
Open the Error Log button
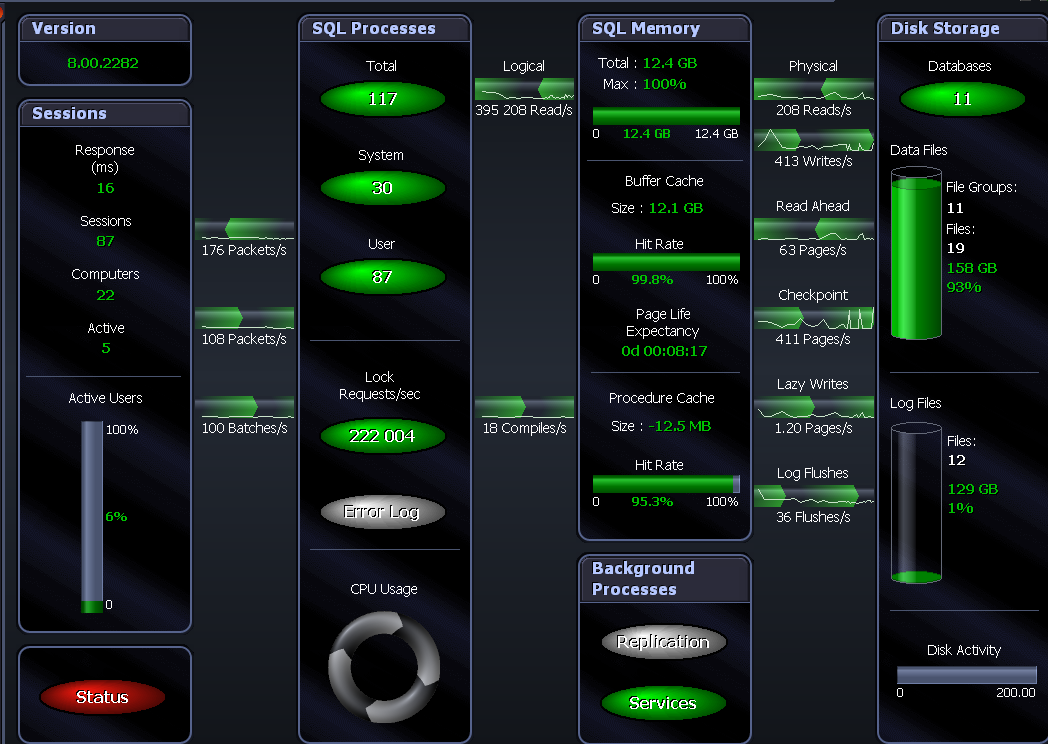(382, 512)
